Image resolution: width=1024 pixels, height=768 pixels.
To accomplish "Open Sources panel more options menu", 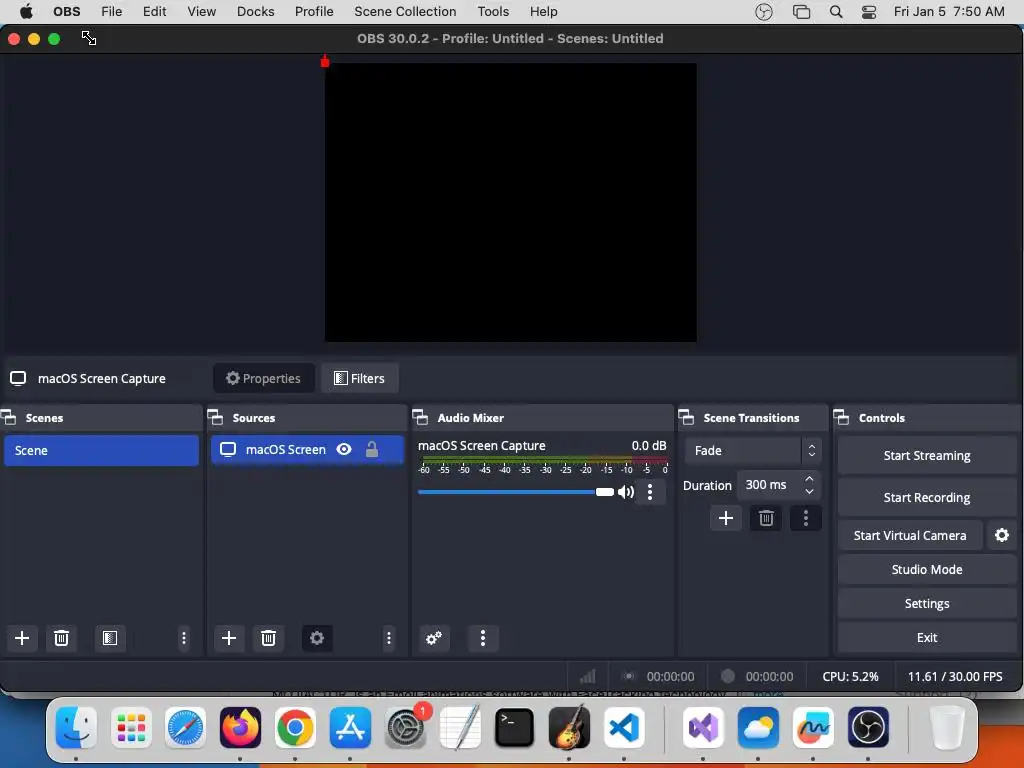I will coord(389,638).
